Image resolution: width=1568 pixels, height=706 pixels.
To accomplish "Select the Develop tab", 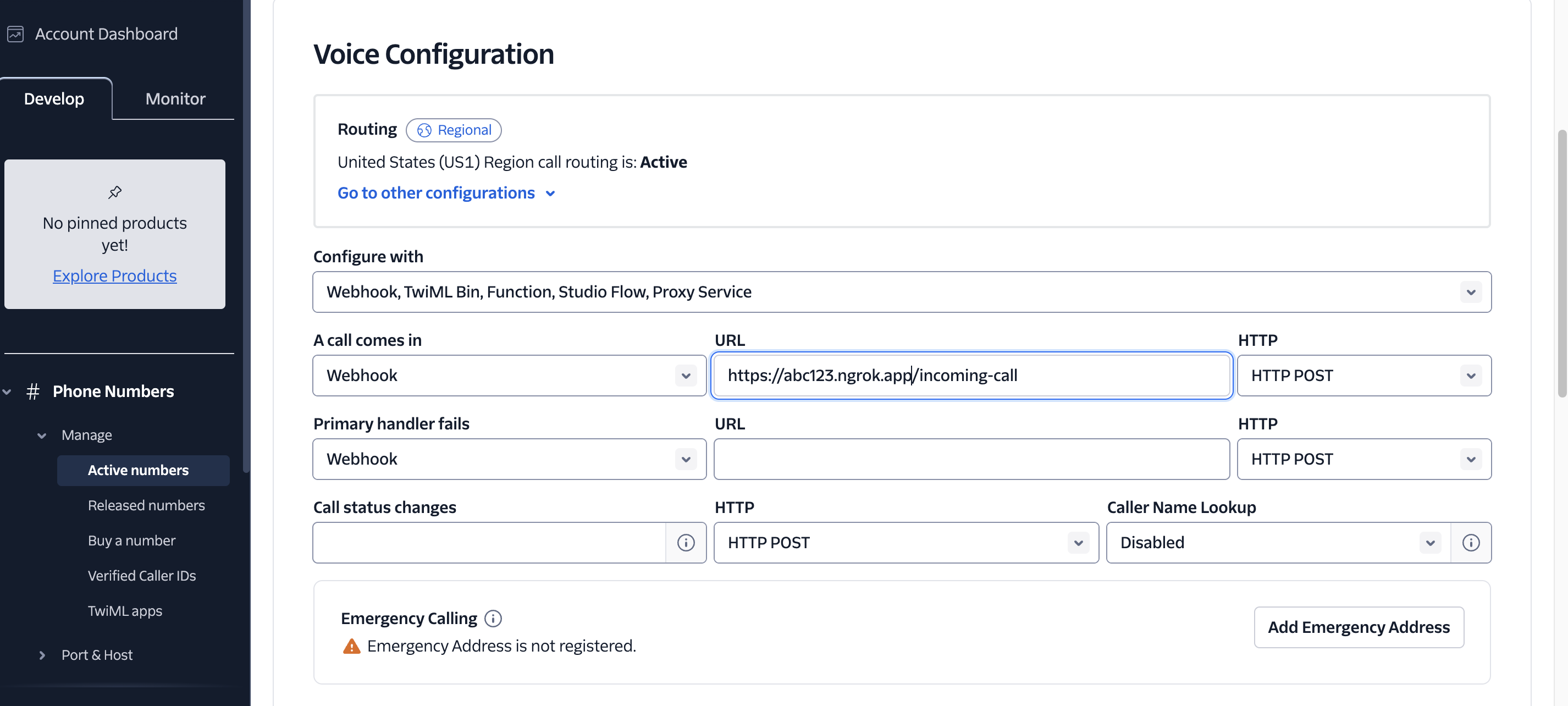I will (x=53, y=98).
